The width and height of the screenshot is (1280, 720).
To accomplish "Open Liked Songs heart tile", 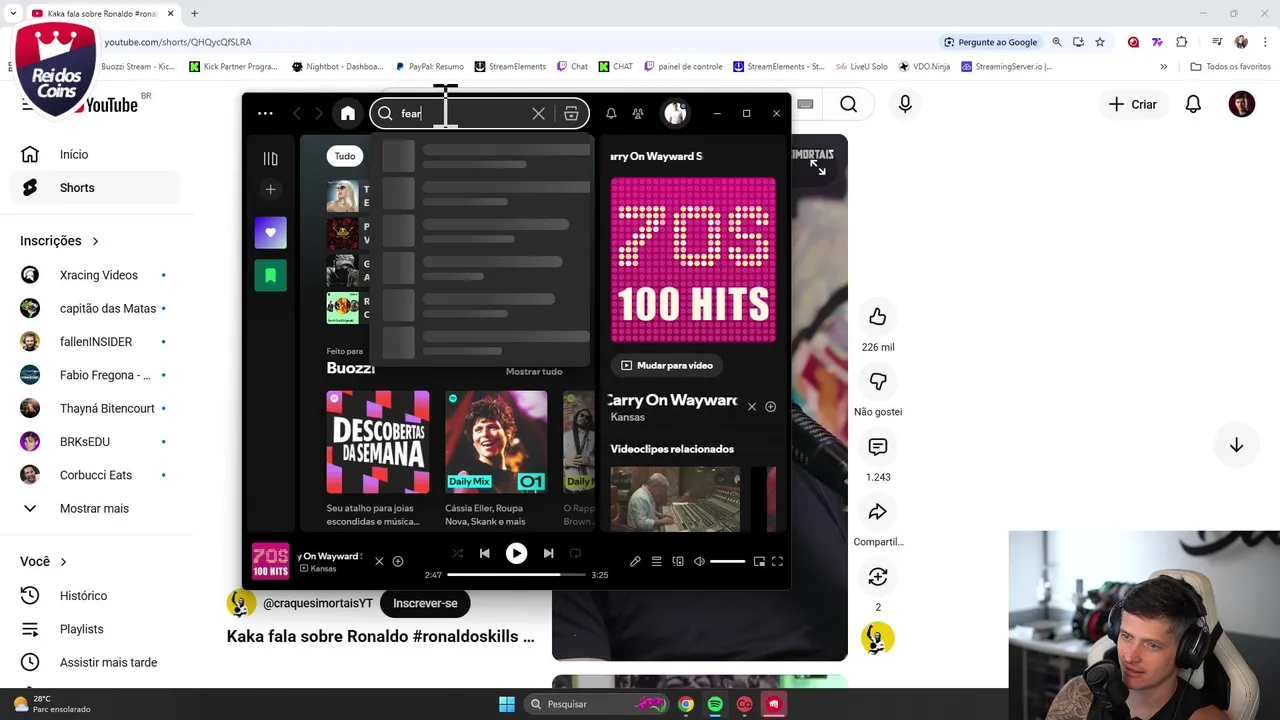I will [270, 233].
